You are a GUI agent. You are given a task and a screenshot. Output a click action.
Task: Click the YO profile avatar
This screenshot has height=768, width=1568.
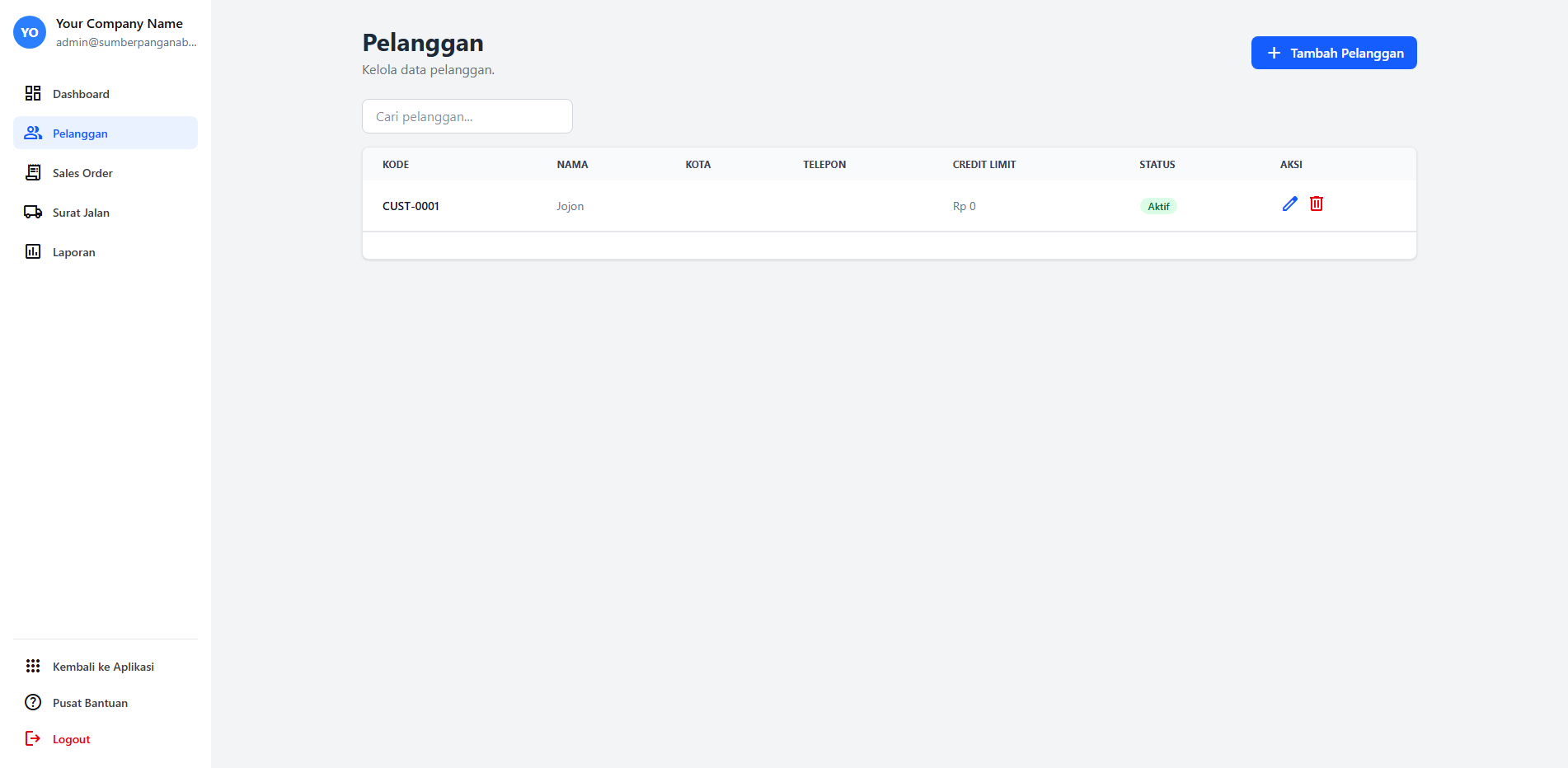[x=30, y=32]
